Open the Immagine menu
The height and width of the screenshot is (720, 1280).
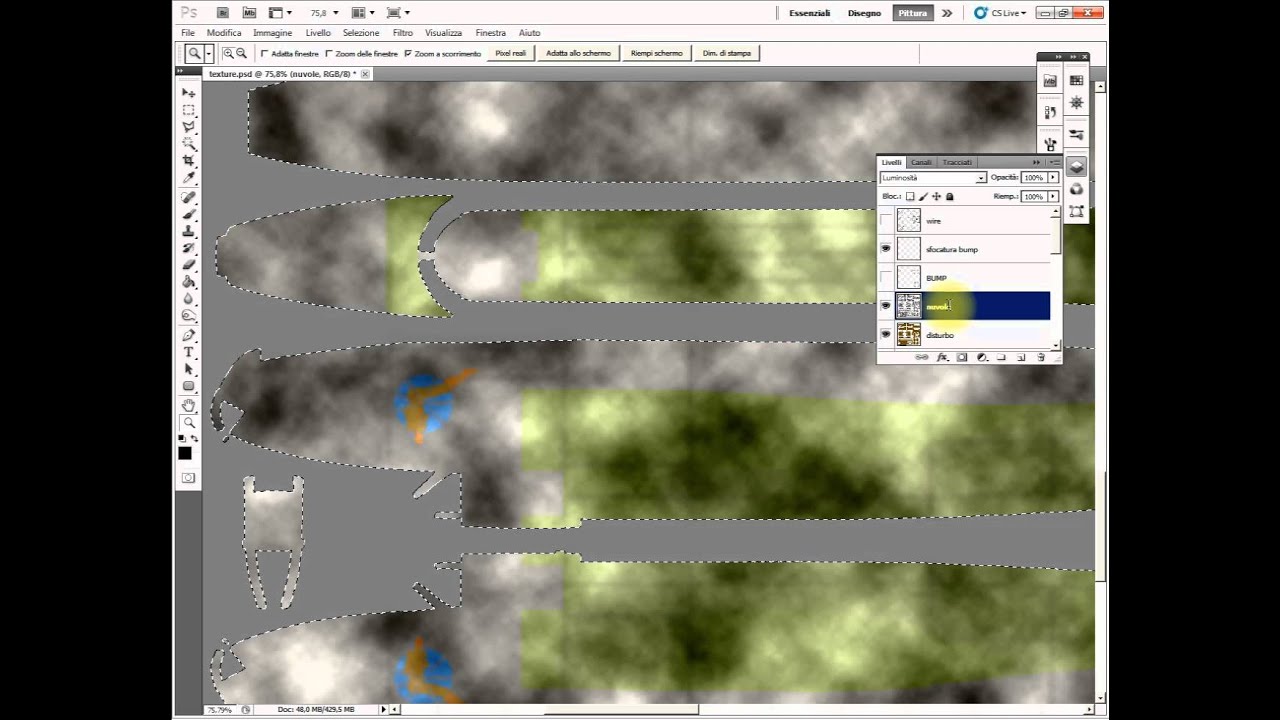point(273,33)
